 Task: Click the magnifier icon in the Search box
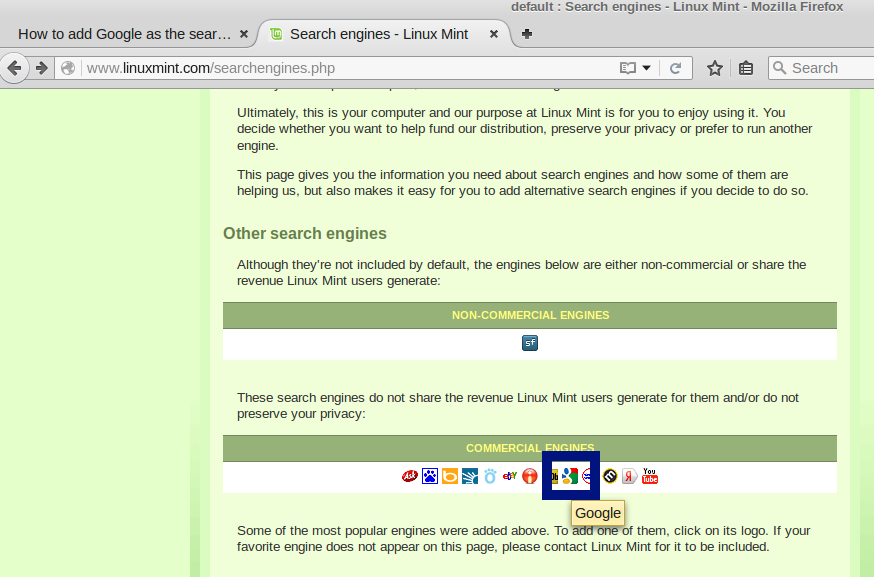(x=780, y=68)
